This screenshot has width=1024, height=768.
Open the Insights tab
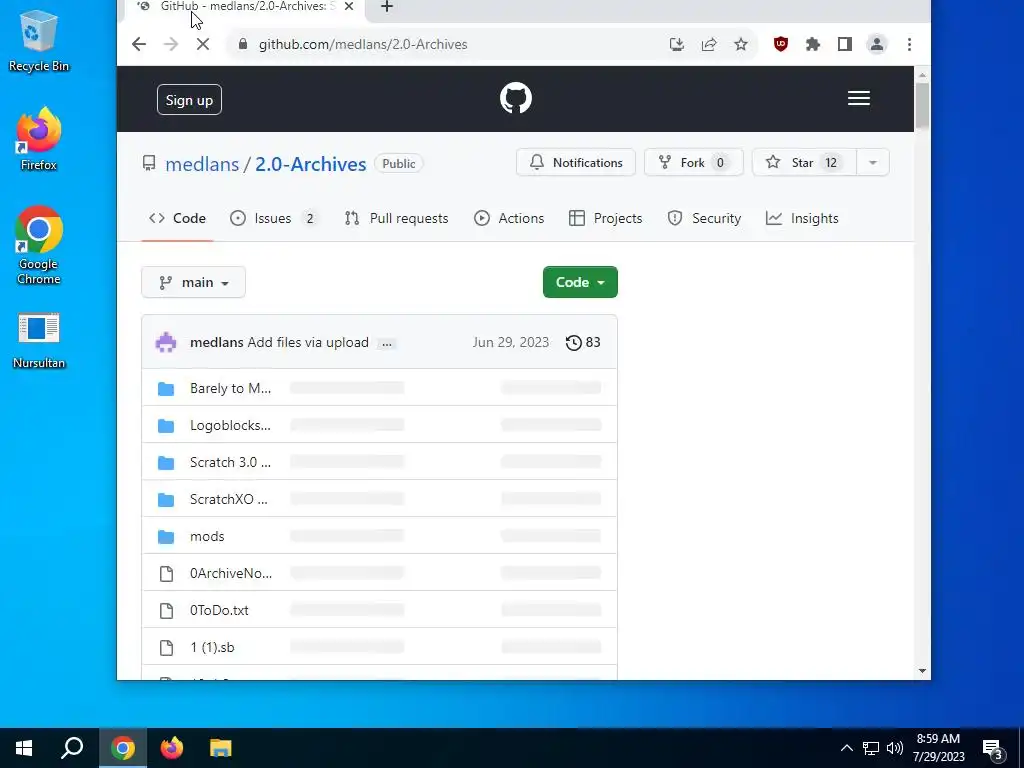(x=802, y=218)
